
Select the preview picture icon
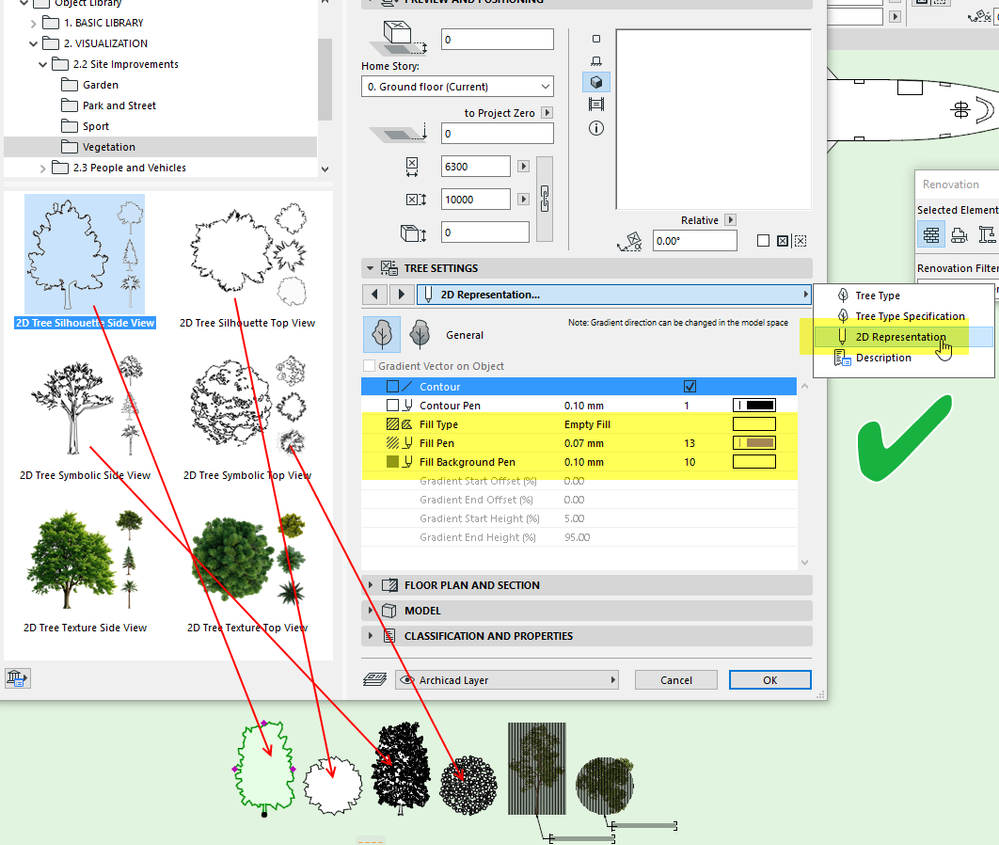[x=596, y=104]
